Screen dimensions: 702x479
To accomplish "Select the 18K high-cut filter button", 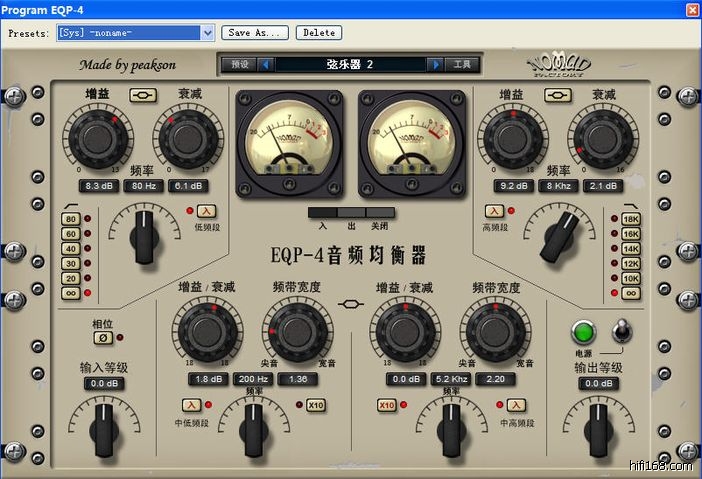I will click(631, 219).
